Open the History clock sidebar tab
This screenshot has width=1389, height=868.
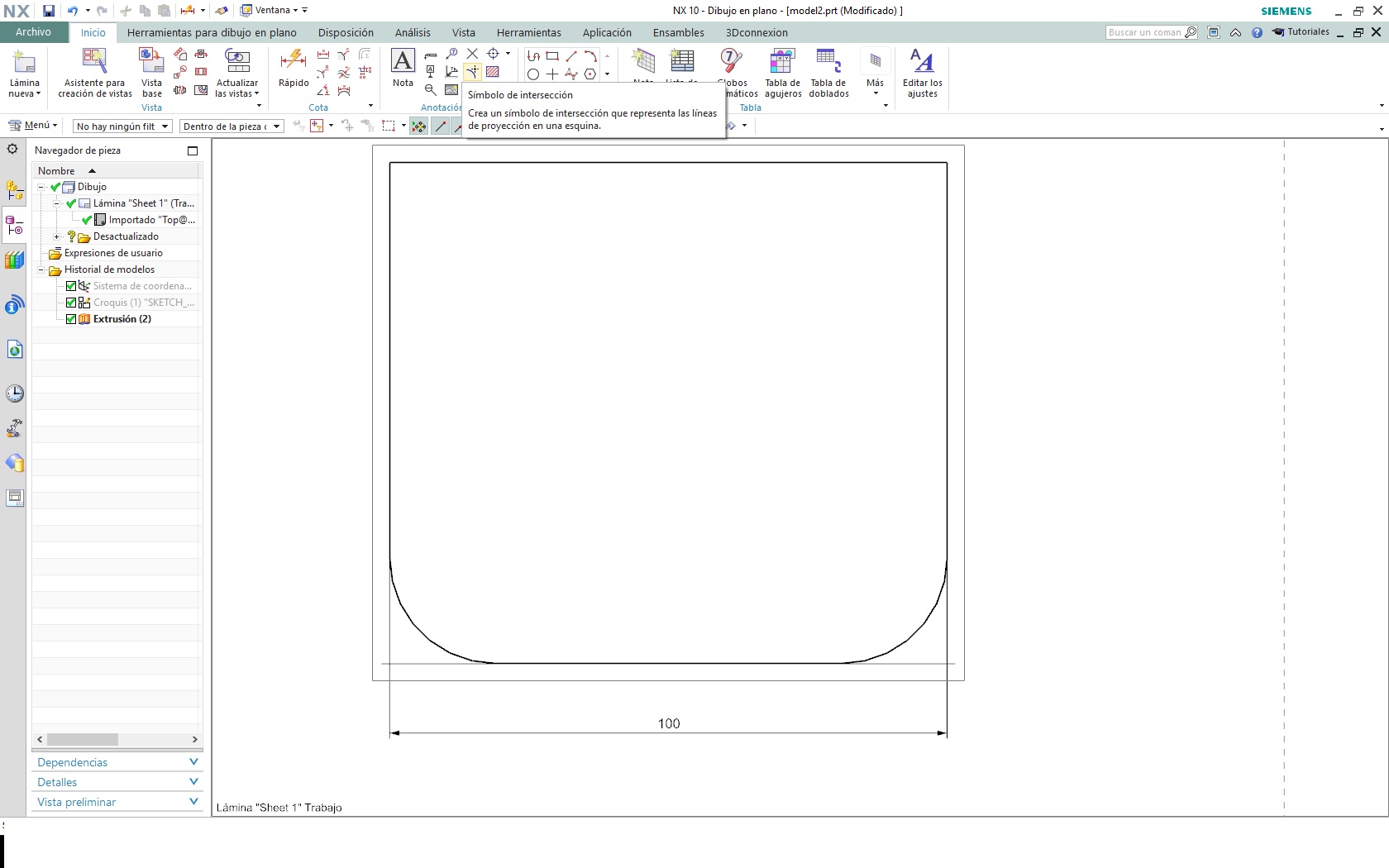pyautogui.click(x=15, y=393)
